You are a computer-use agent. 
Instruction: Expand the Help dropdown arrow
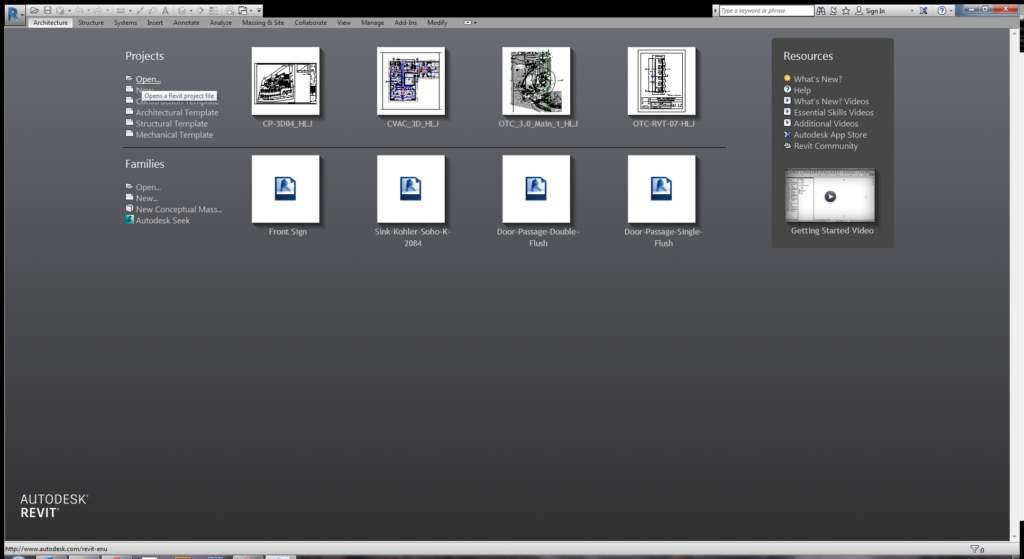(x=952, y=10)
